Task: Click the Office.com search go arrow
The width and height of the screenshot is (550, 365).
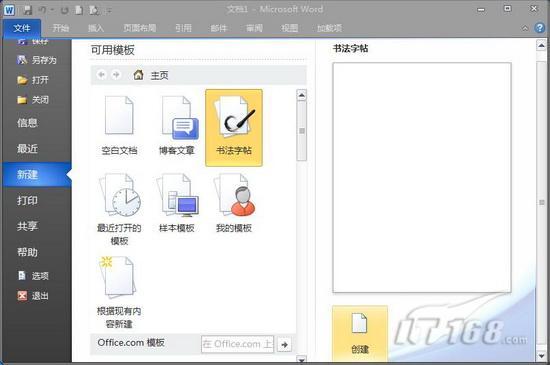Action: click(284, 345)
